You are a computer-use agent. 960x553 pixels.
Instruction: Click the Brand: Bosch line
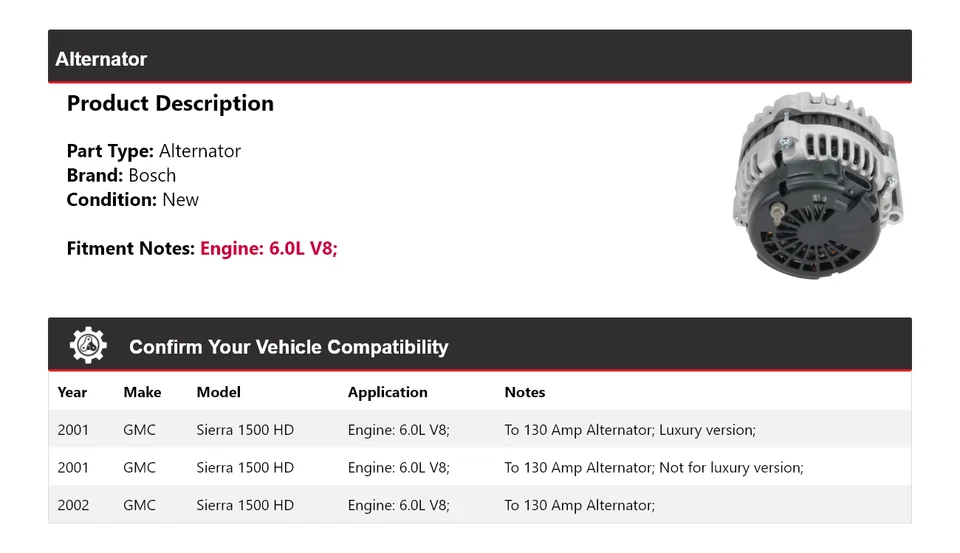[x=121, y=175]
